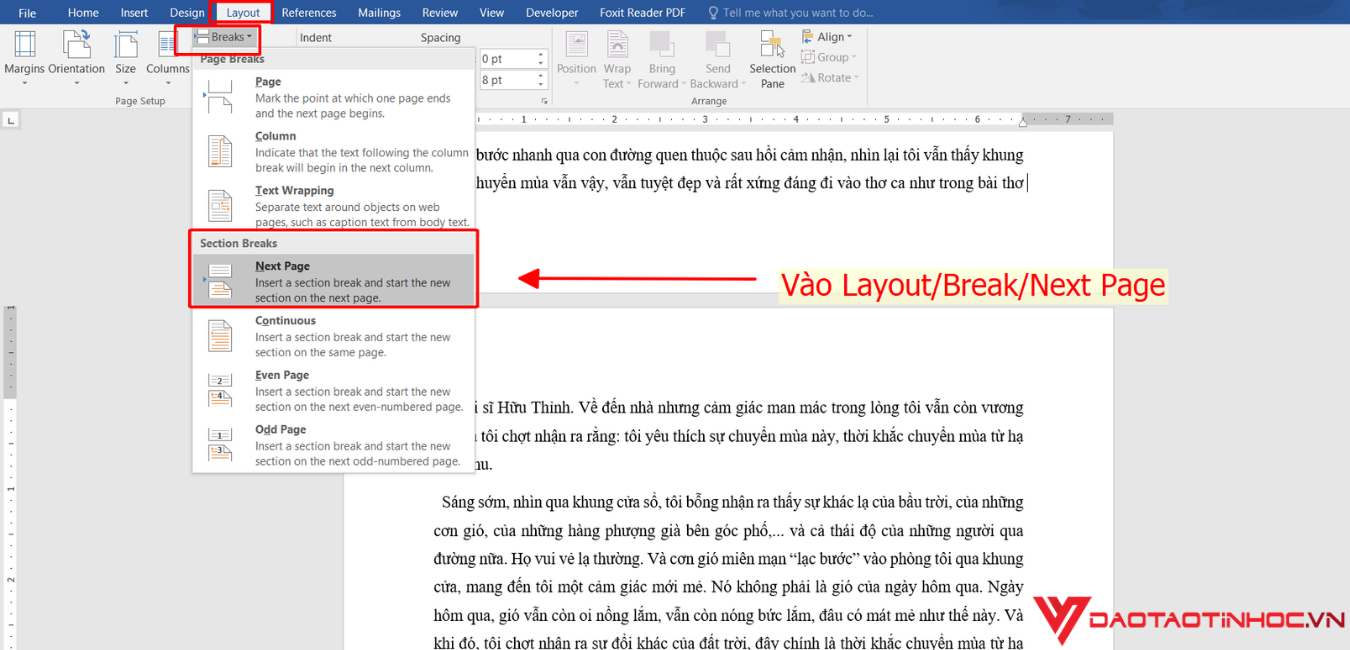Click the Send Backward button
This screenshot has width=1350, height=650.
point(716,59)
